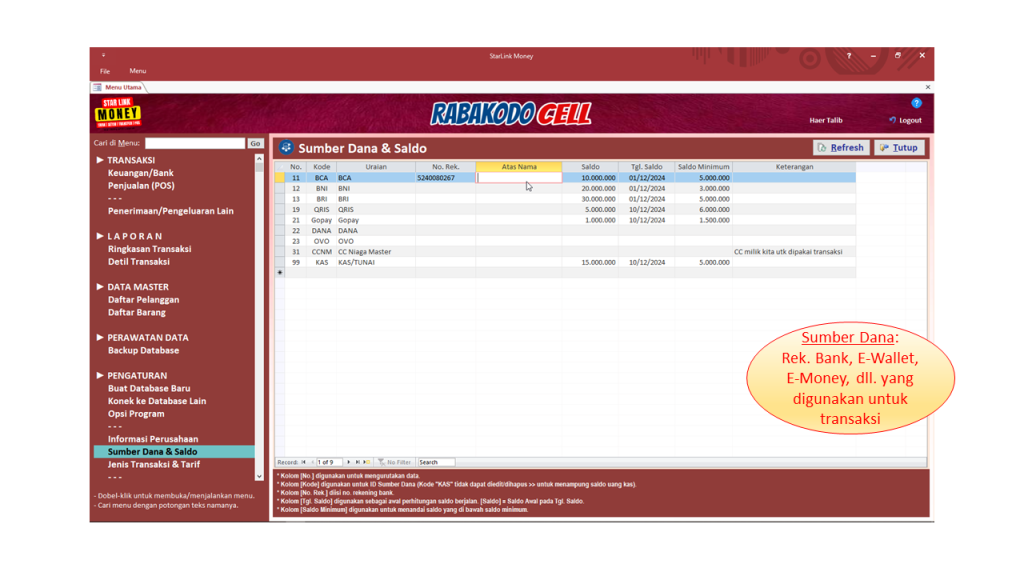Click the Keterangan column header
1024x576 pixels.
(x=794, y=167)
